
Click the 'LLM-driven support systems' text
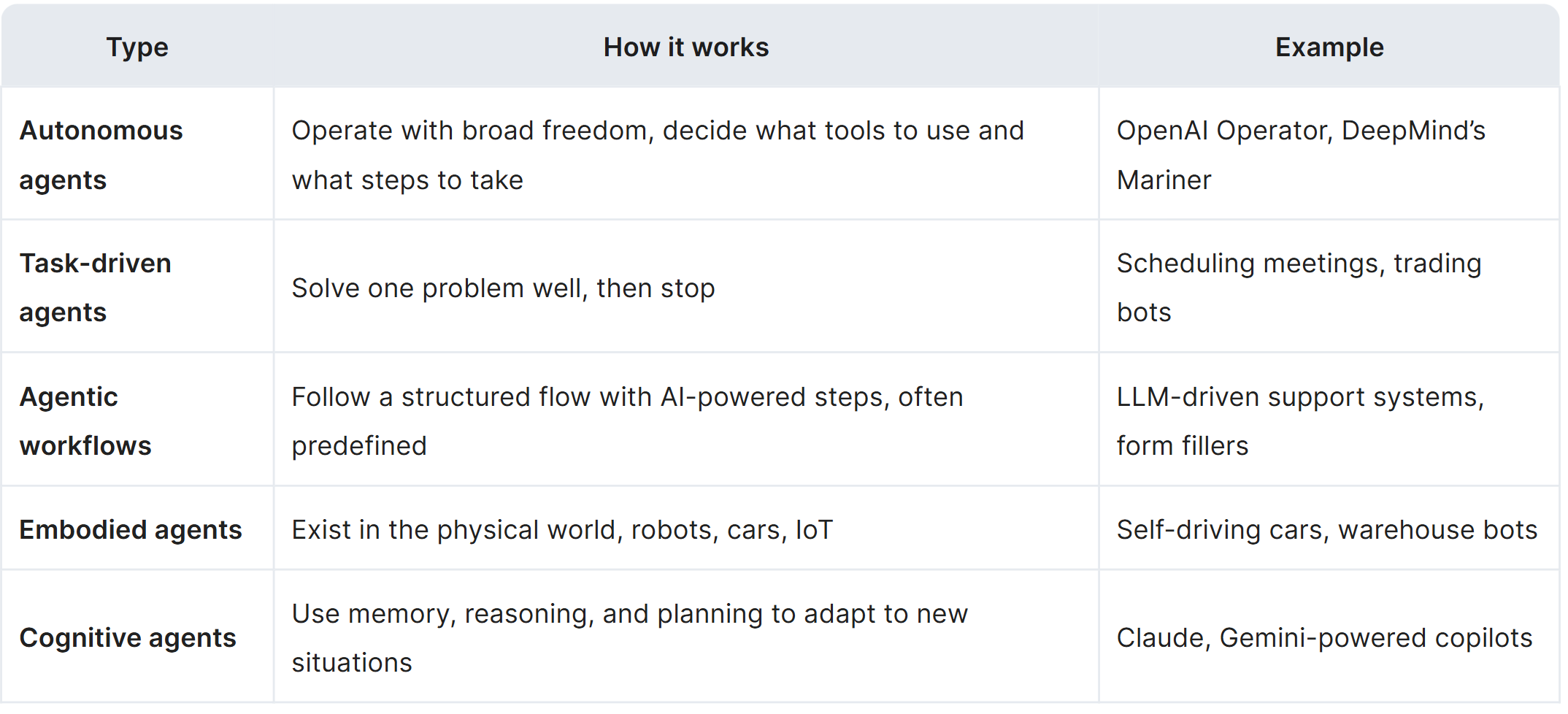tap(1299, 397)
